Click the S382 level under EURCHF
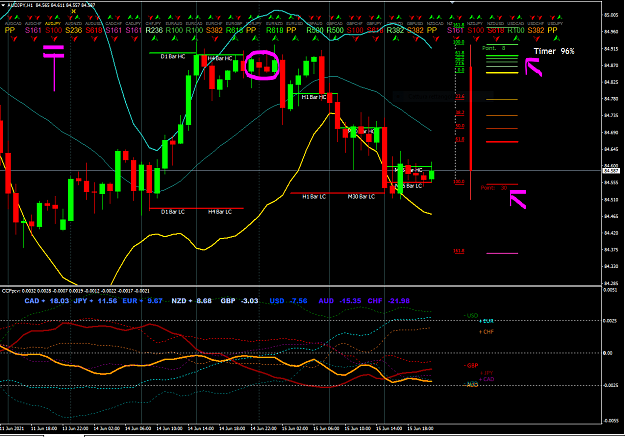The image size is (625, 437). click(214, 30)
